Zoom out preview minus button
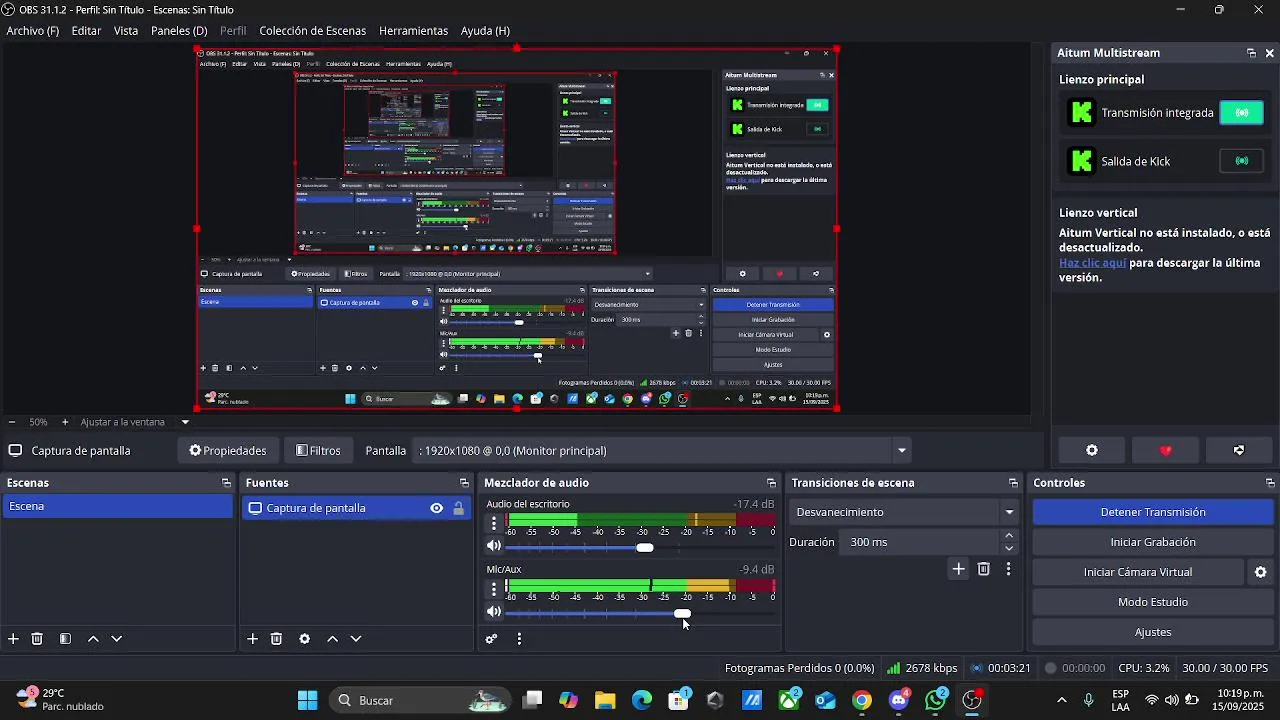 [x=11, y=422]
